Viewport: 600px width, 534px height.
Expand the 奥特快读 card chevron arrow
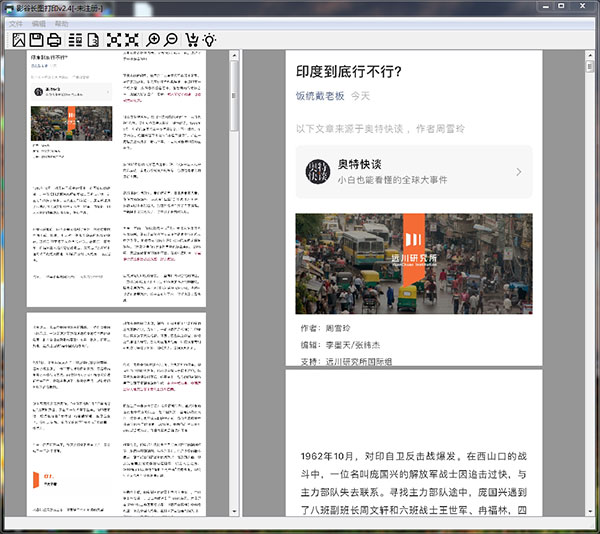coord(518,172)
